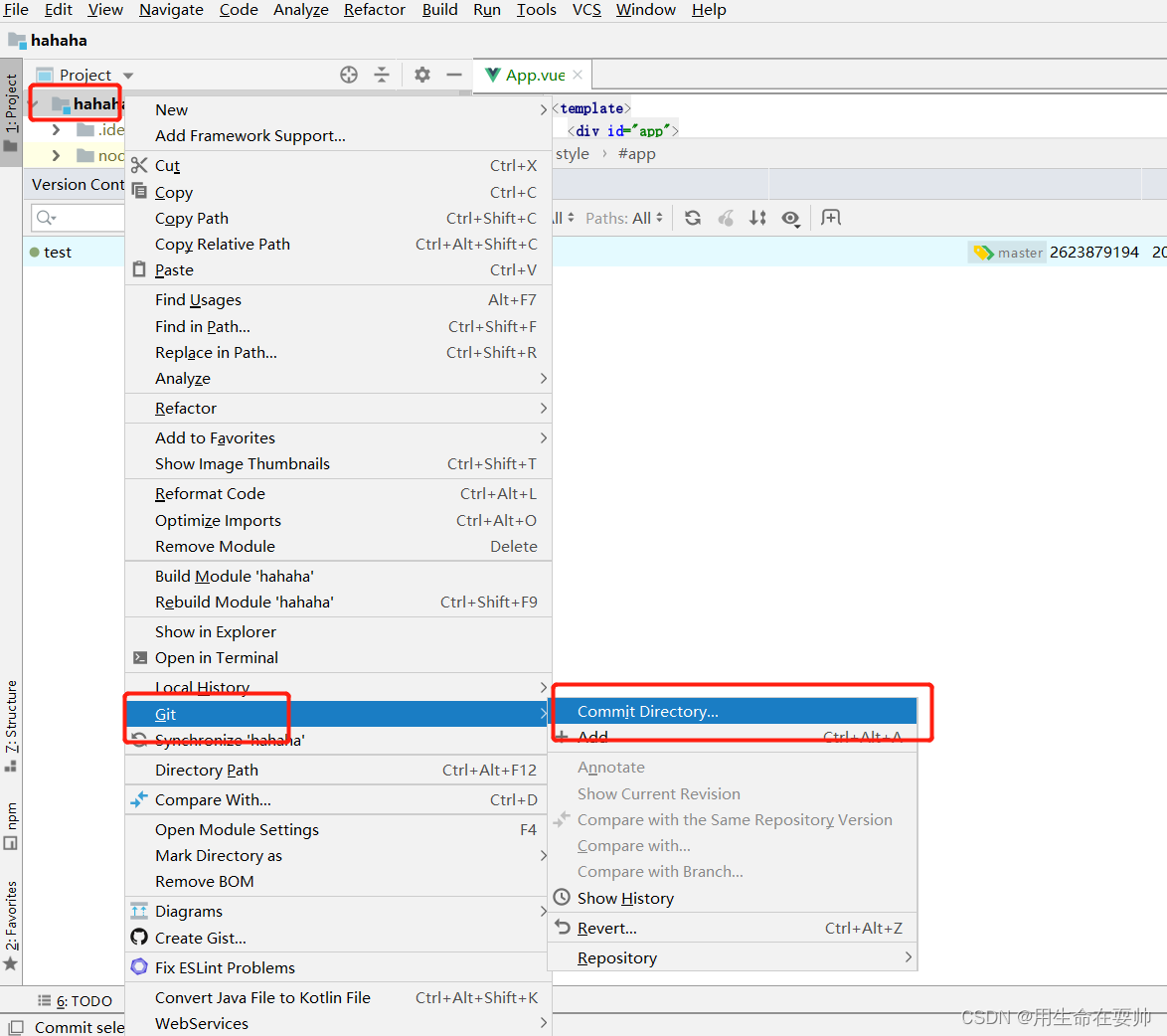Open the Paths: All filter dropdown
The image size is (1167, 1036).
[623, 218]
